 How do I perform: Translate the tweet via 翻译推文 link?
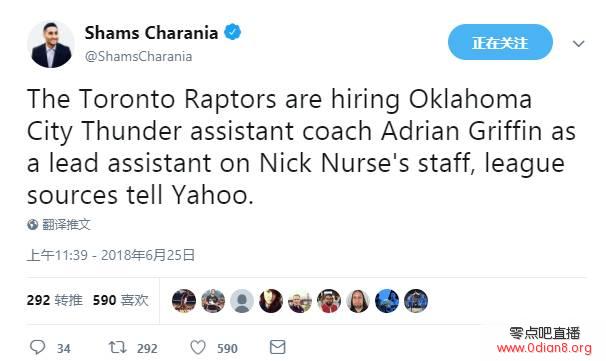click(66, 225)
